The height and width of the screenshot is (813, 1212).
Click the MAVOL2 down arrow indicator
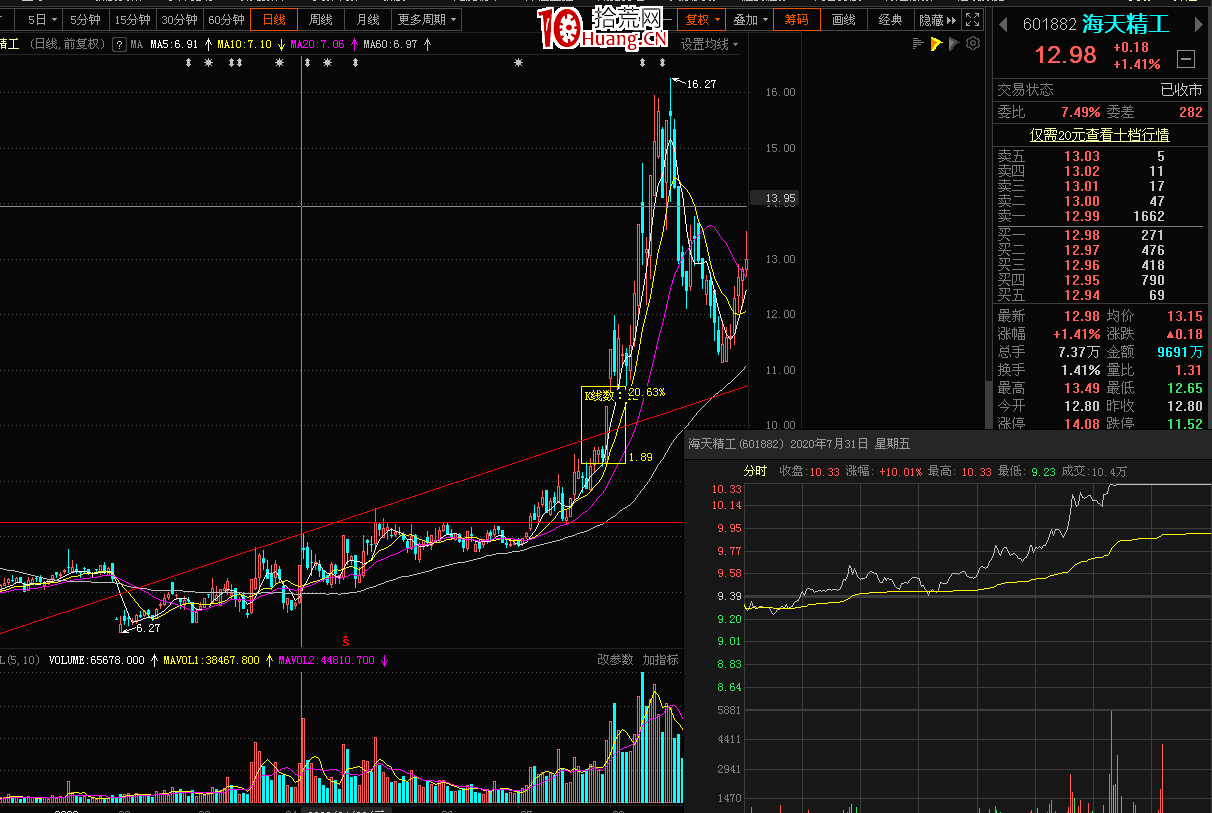pos(384,661)
